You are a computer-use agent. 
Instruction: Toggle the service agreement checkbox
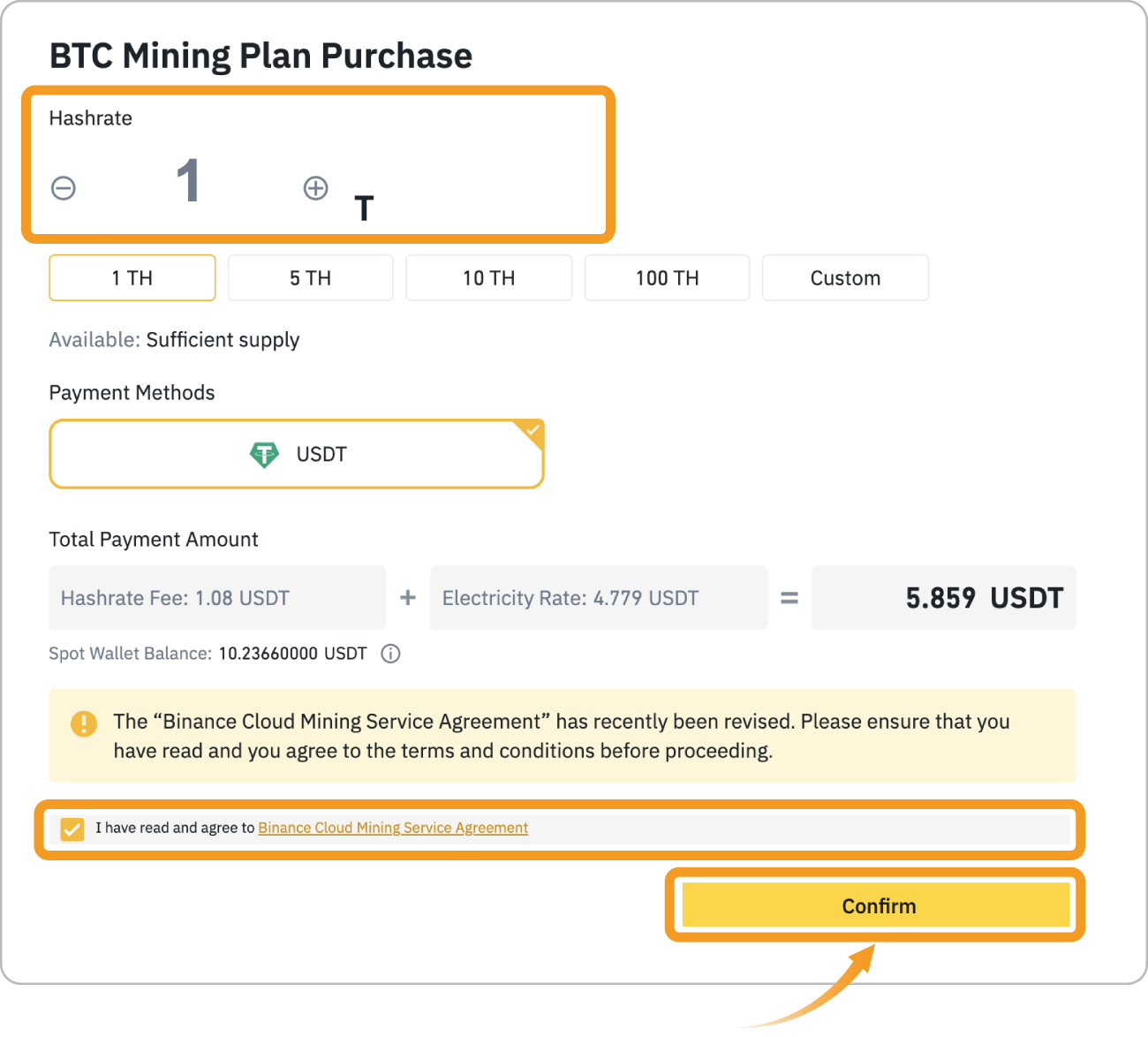click(x=72, y=829)
